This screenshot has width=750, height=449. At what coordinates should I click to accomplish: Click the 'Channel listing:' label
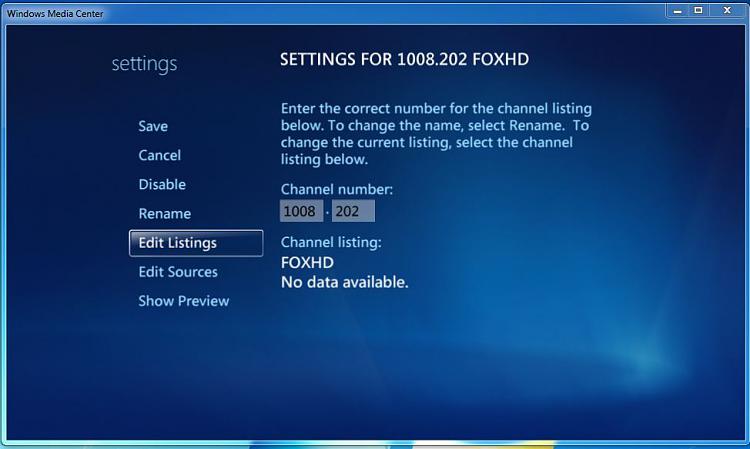331,242
